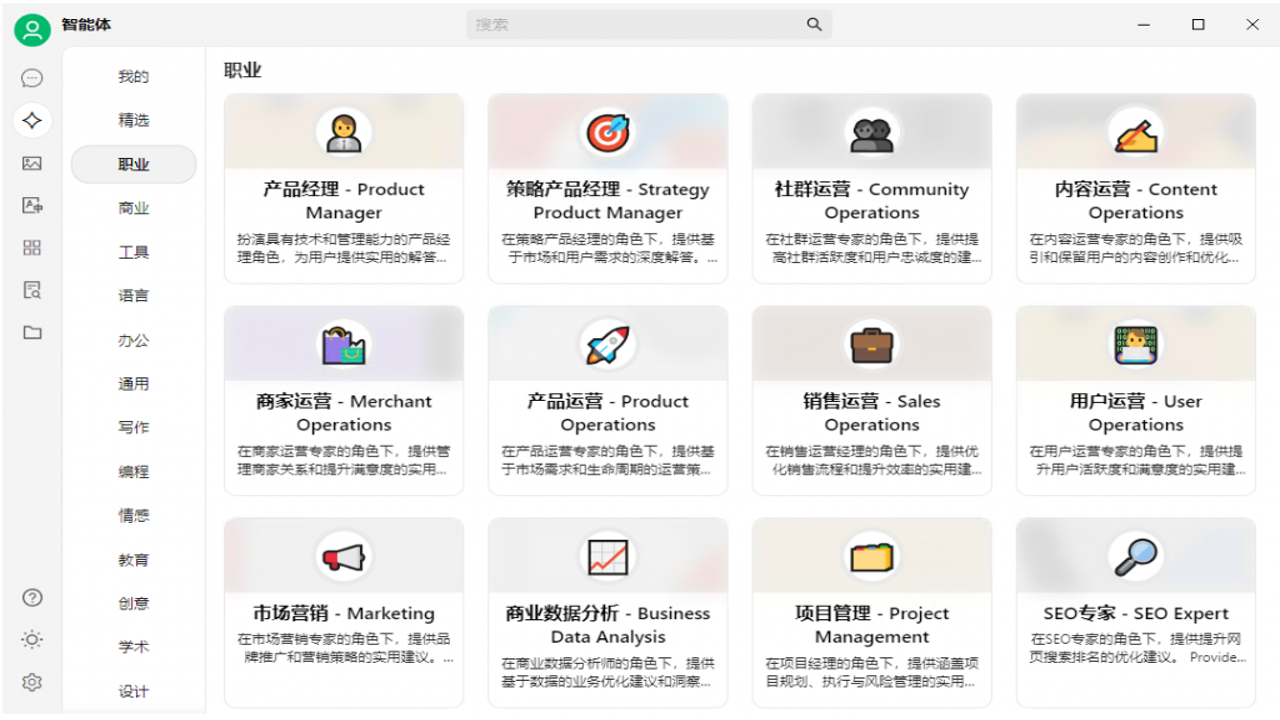Viewport: 1280px width, 720px height.
Task: Open the translate sidebar icon
Action: click(32, 206)
